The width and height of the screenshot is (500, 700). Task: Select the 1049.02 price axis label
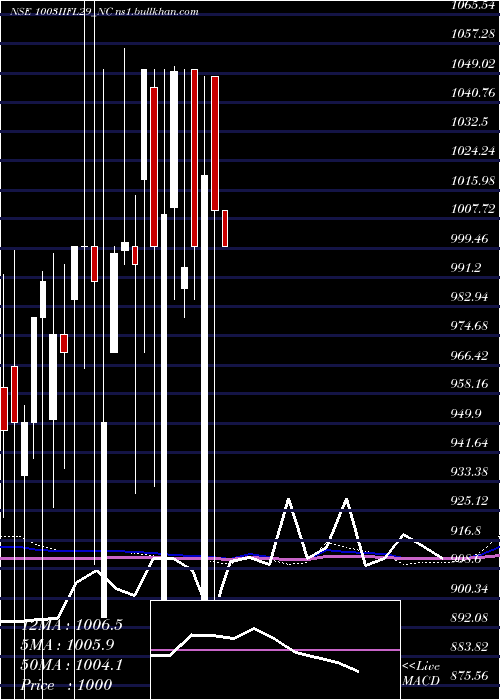click(473, 63)
